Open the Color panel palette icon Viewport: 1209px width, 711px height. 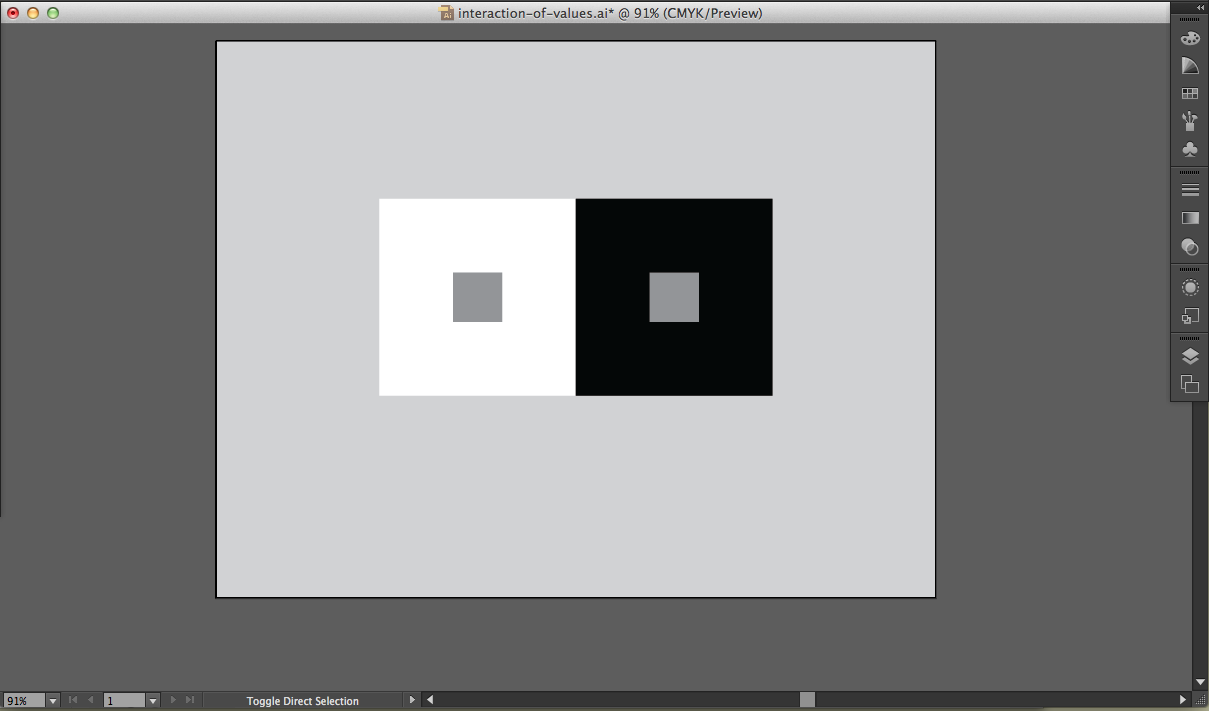click(1189, 39)
